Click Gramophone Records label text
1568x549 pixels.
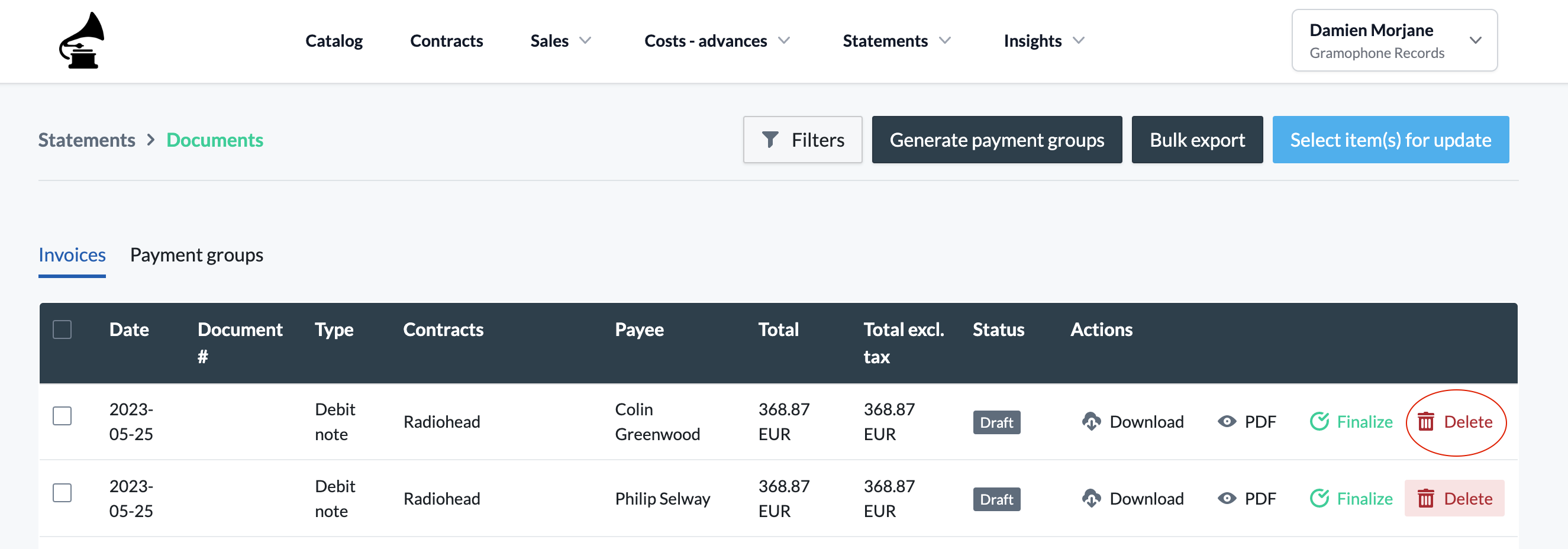tap(1376, 53)
